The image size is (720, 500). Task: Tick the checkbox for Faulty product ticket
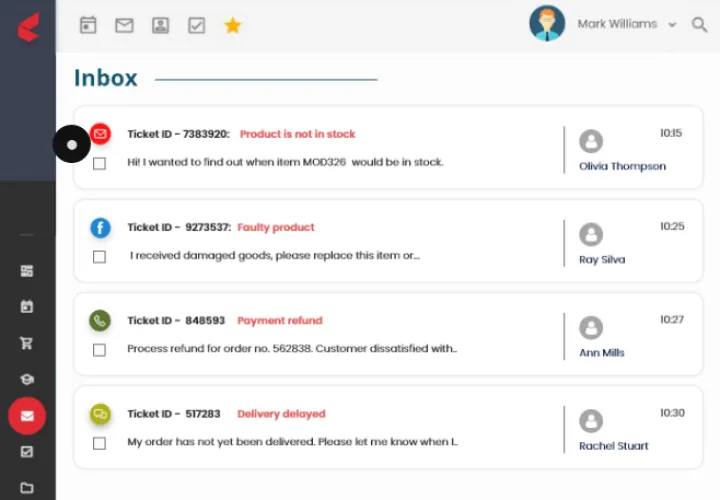tap(99, 257)
